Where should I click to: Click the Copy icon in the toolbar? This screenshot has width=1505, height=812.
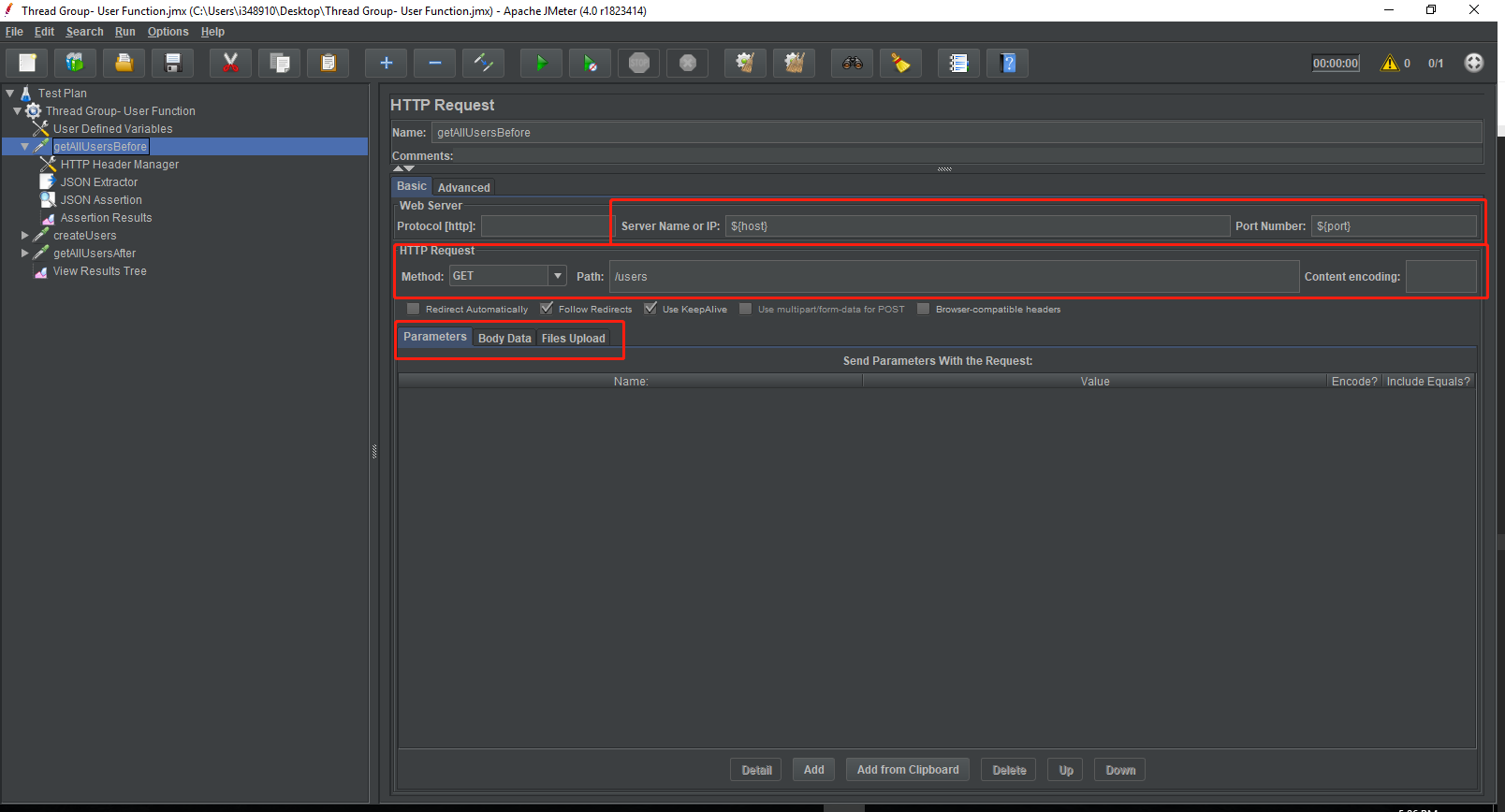tap(279, 63)
